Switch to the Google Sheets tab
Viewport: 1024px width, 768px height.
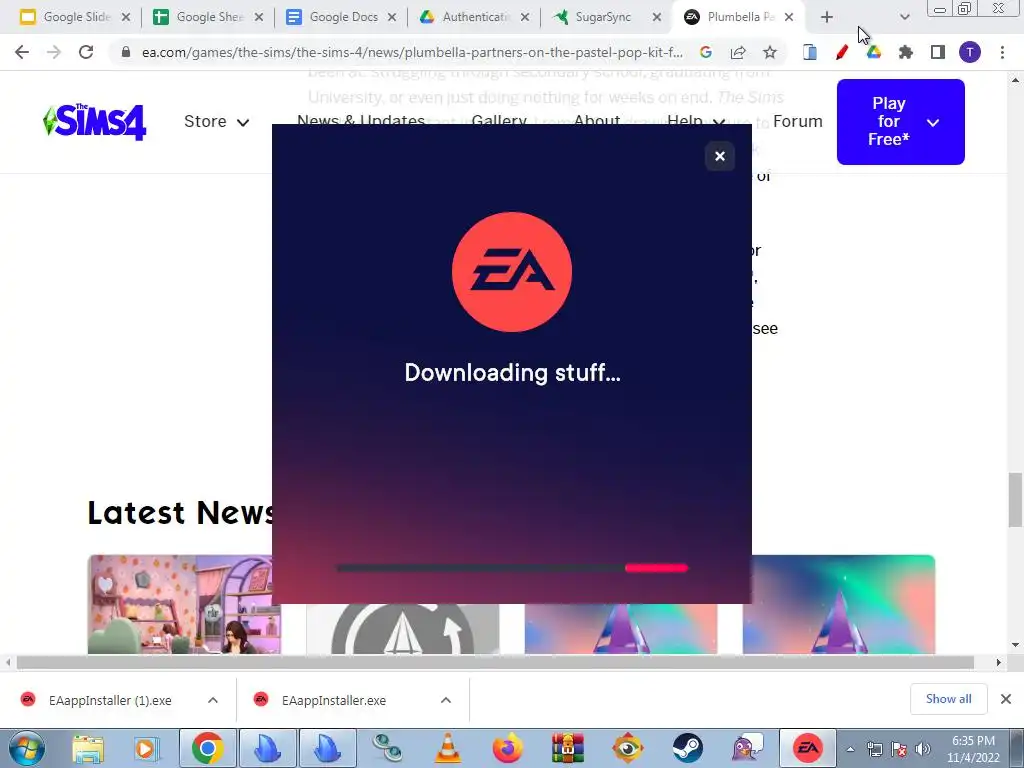208,17
